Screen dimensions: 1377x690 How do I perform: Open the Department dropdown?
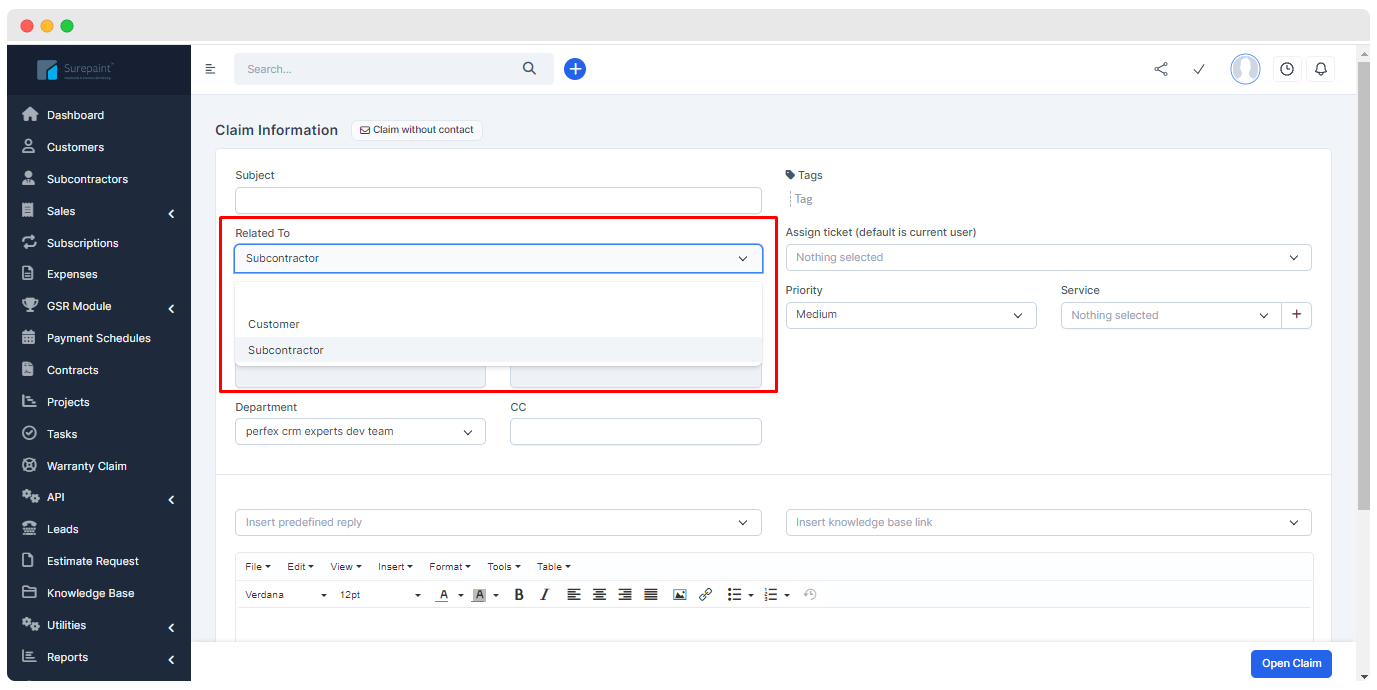[360, 432]
